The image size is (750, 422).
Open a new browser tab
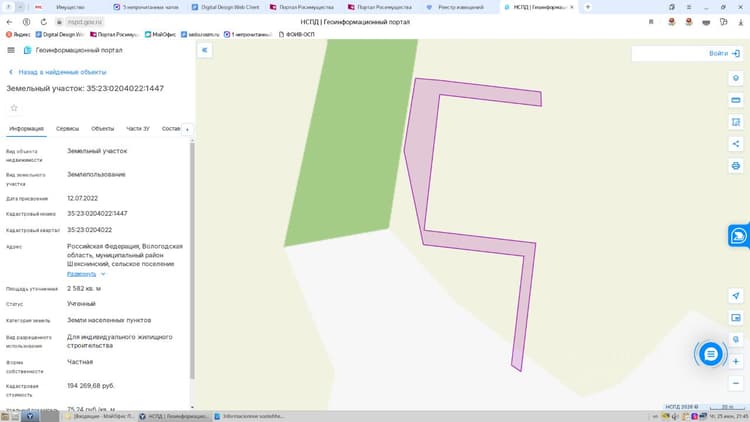[x=588, y=7]
